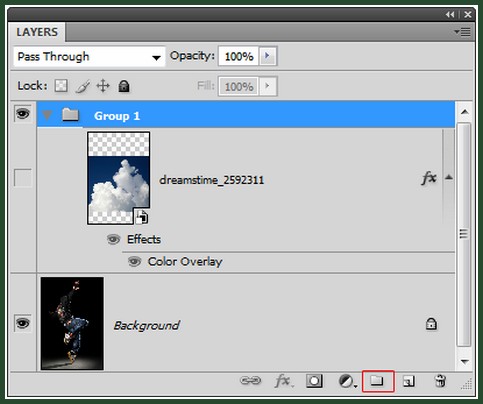Viewport: 483px width, 404px height.
Task: Lock image pixels brush icon
Action: tap(83, 86)
